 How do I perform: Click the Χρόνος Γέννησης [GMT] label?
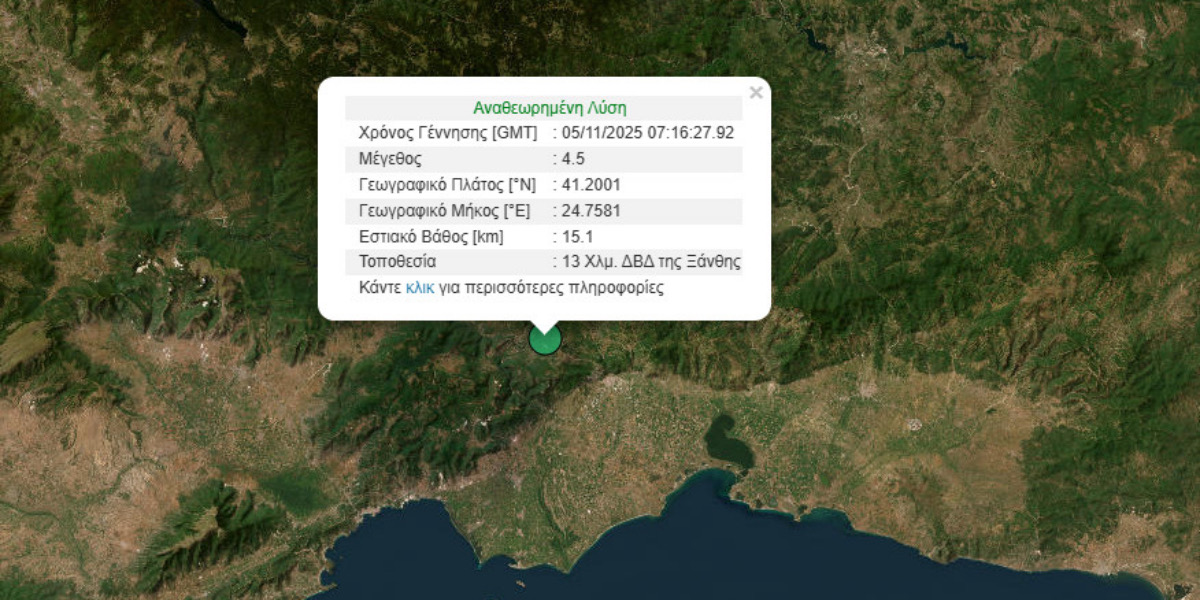coord(447,133)
